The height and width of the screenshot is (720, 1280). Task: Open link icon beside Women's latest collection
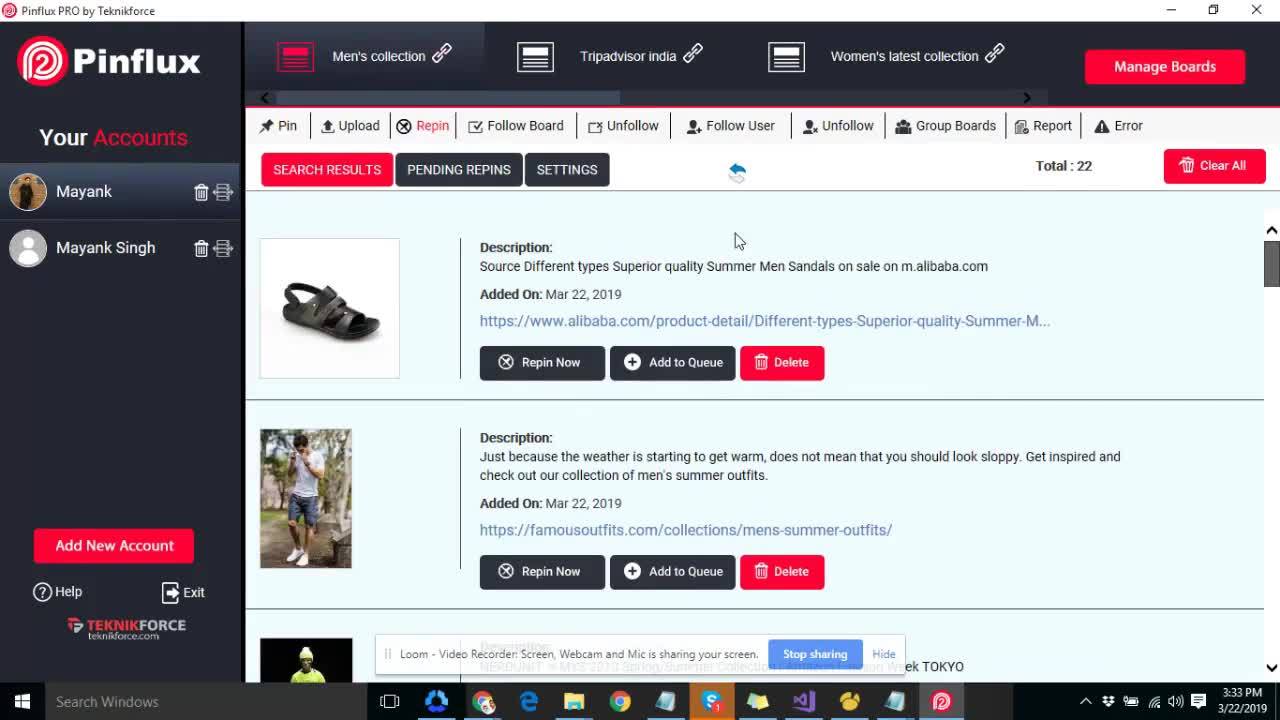[x=994, y=53]
